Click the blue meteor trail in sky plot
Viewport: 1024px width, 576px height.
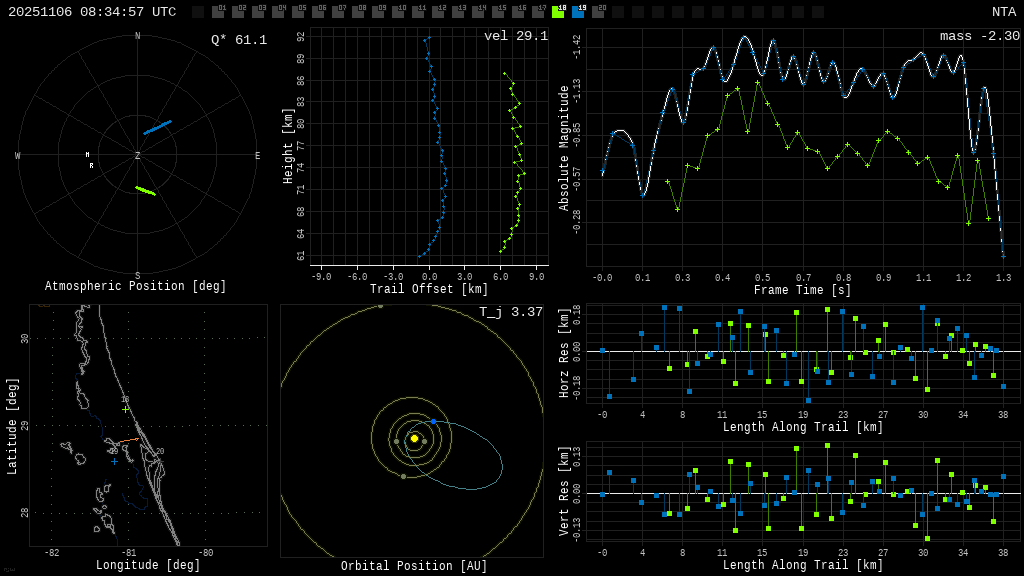157,127
